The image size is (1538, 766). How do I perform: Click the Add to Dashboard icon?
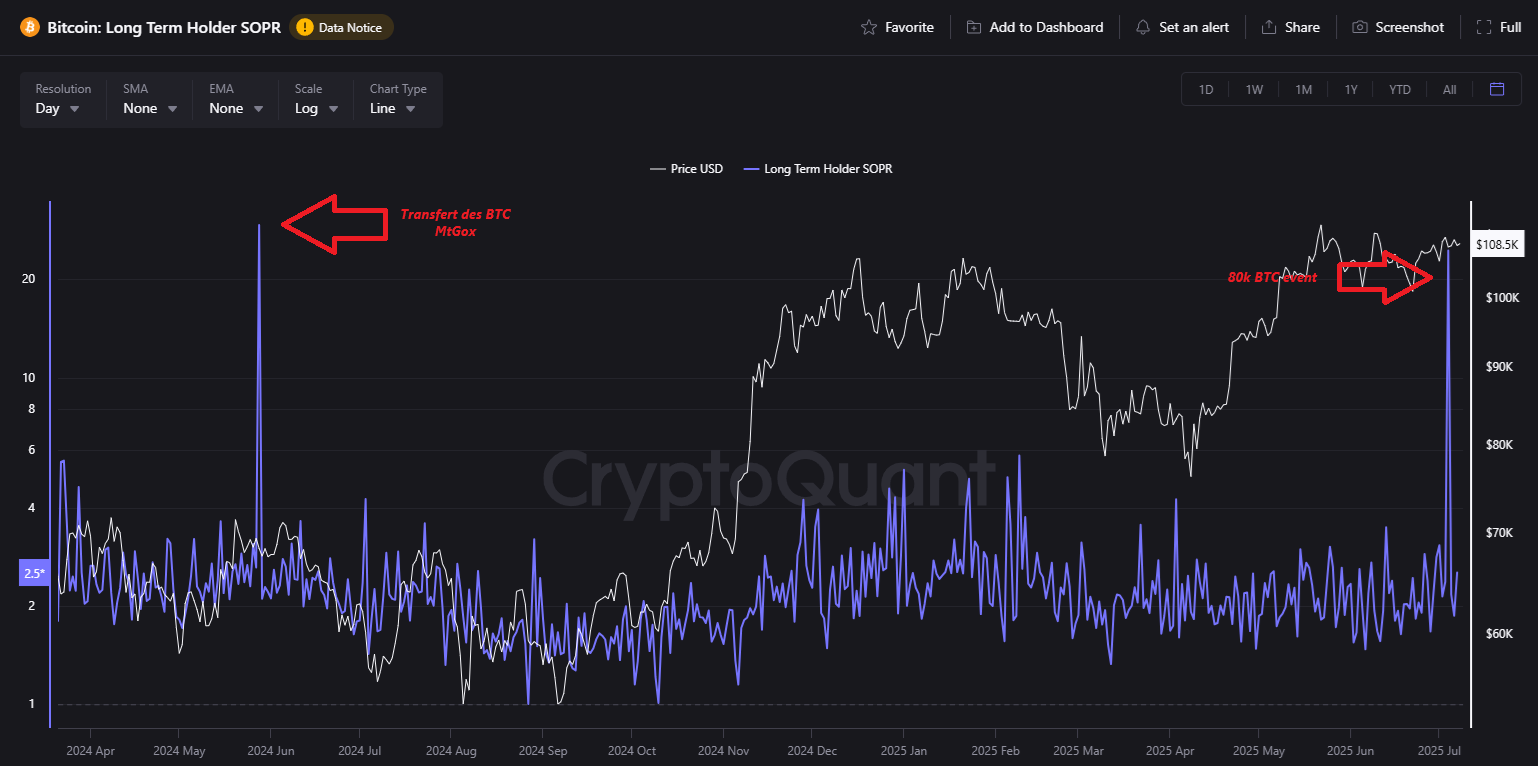[974, 27]
